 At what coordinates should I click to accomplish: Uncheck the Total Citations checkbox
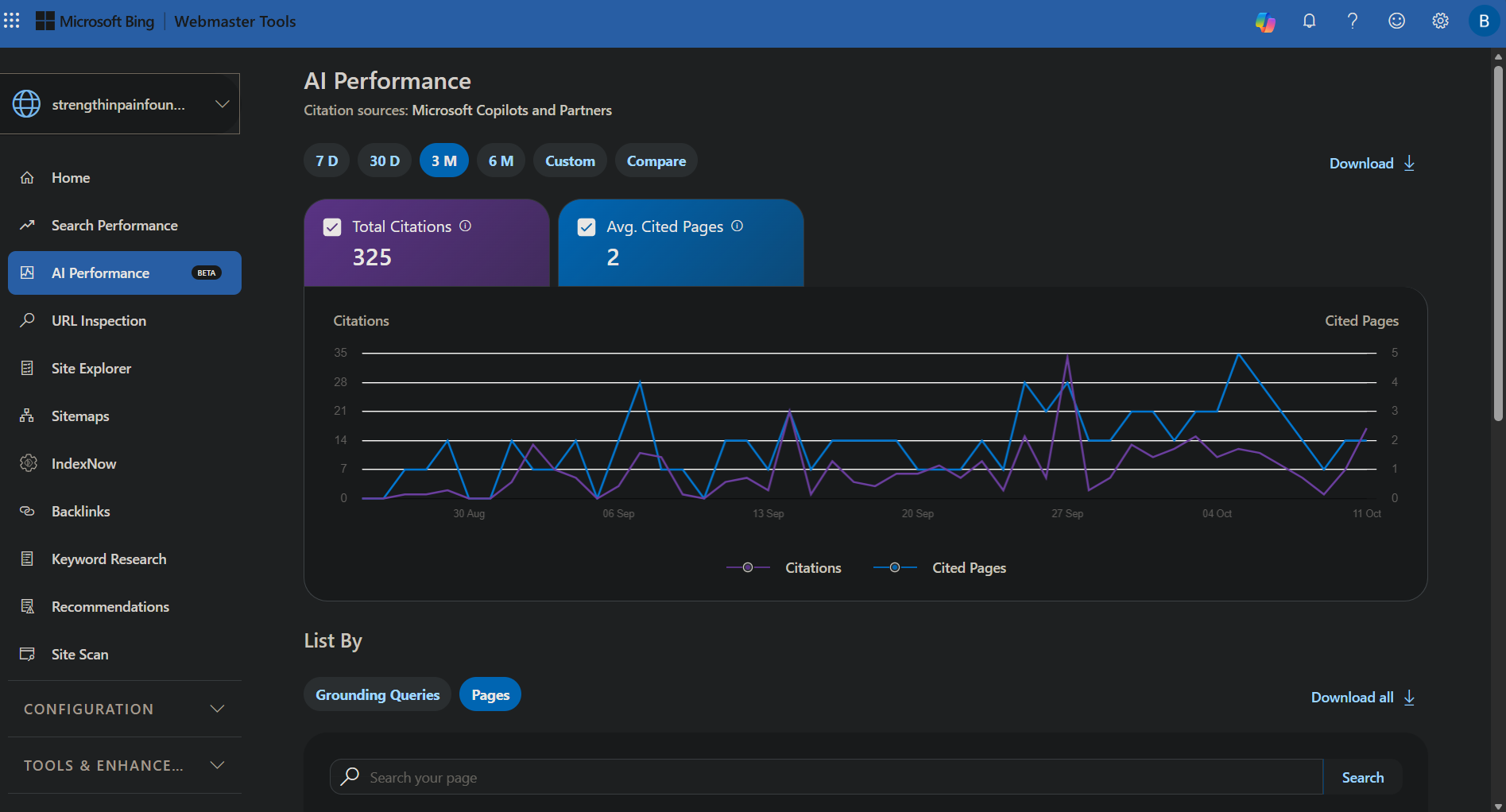[332, 227]
